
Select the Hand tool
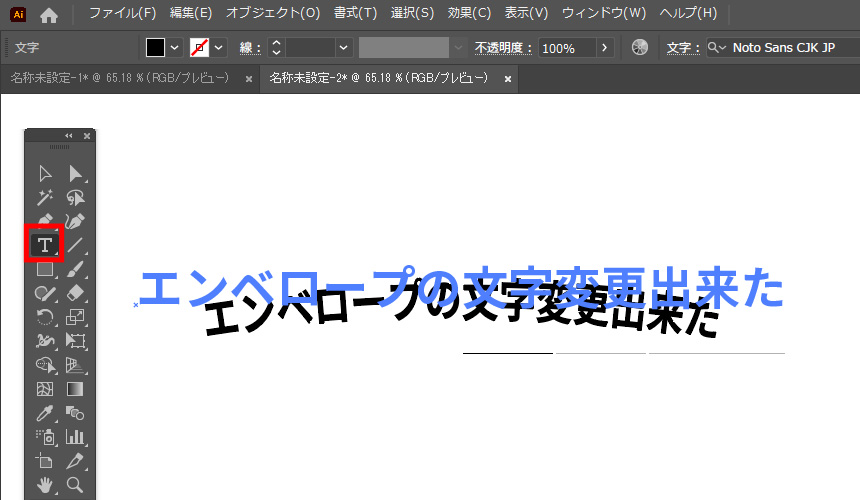(44, 485)
